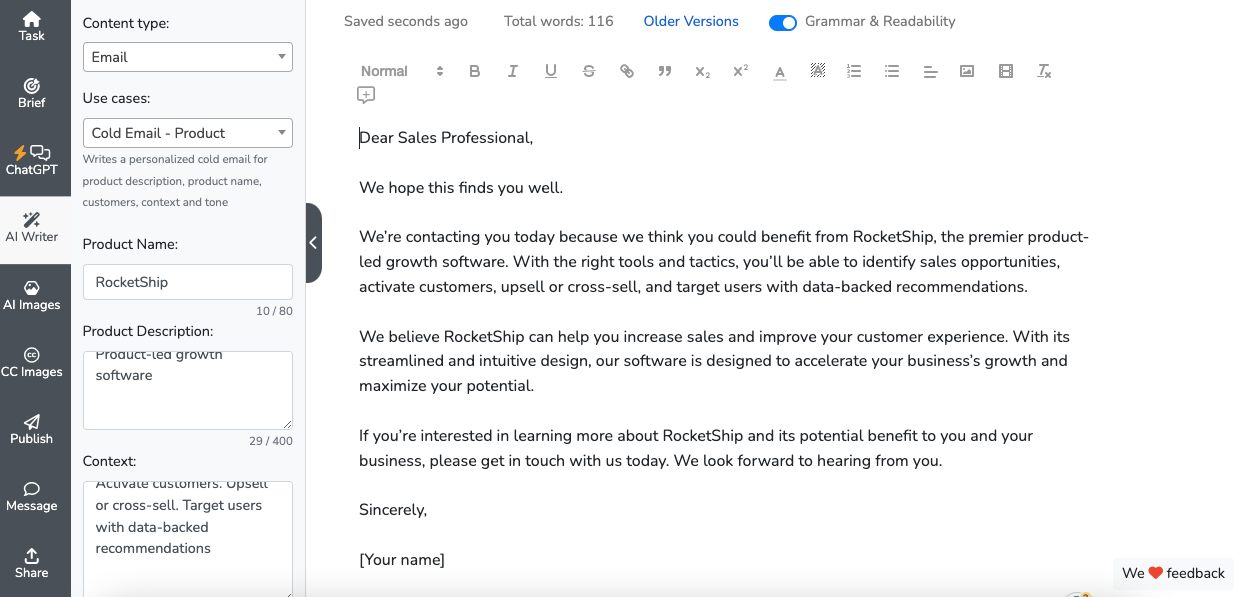Open the text color picker
The height and width of the screenshot is (597, 1241).
[x=780, y=71]
